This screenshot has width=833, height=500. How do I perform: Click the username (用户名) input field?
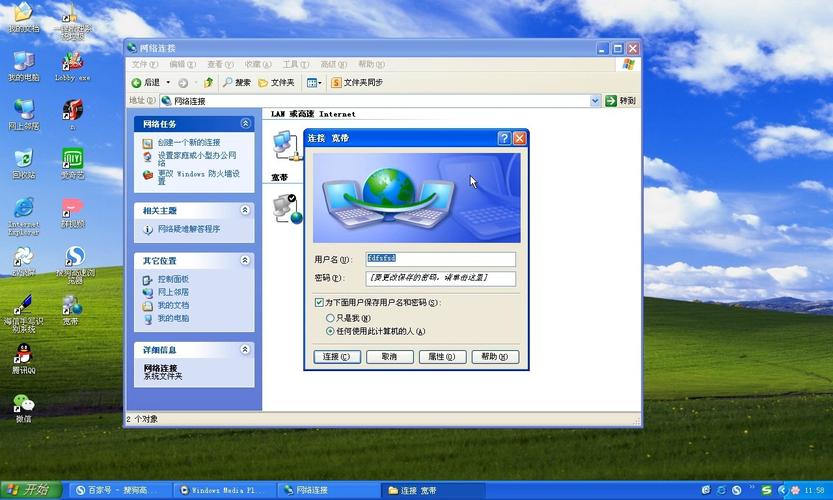(440, 259)
